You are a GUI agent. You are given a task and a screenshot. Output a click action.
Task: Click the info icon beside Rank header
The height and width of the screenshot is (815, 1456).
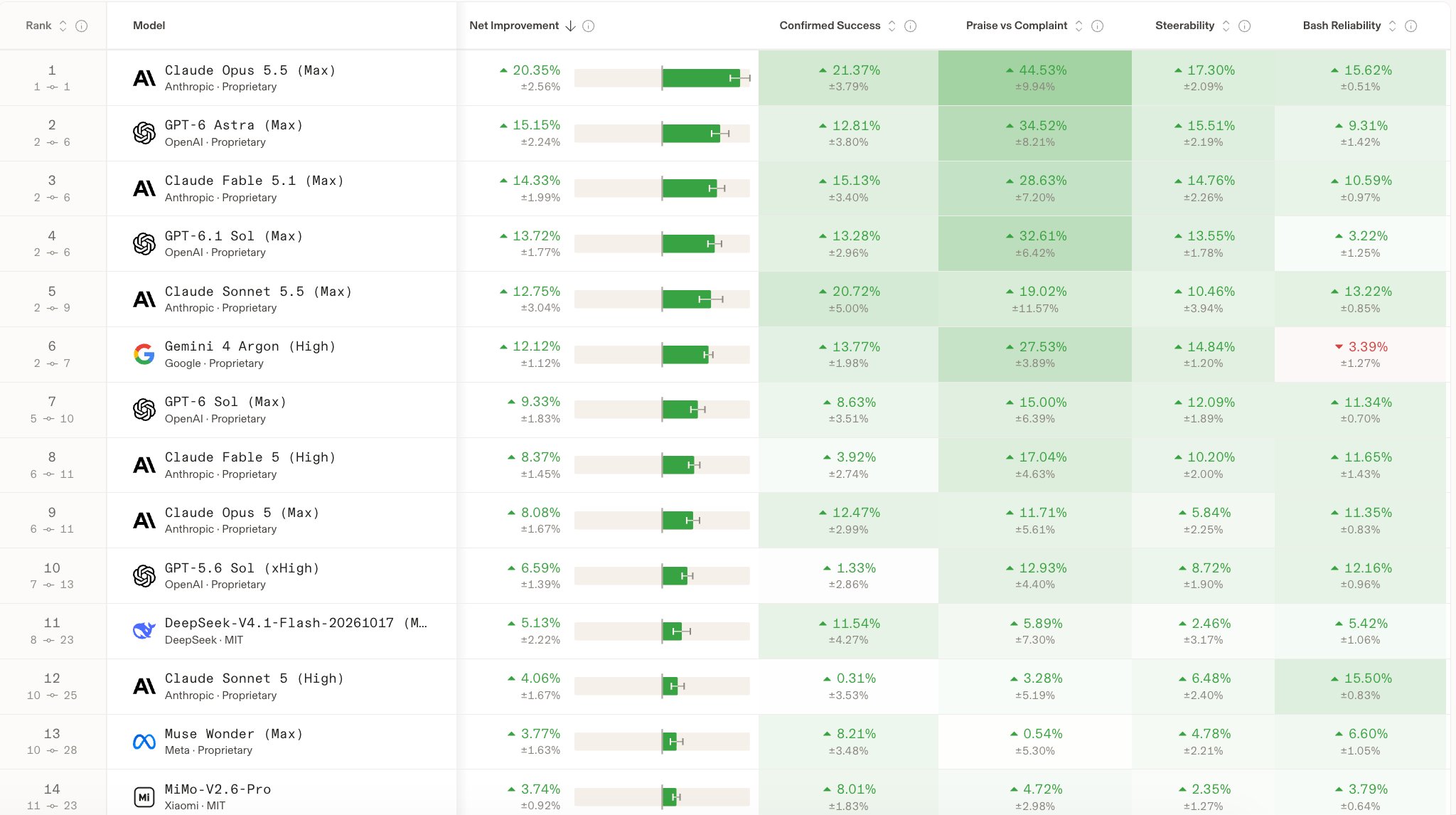(x=82, y=26)
